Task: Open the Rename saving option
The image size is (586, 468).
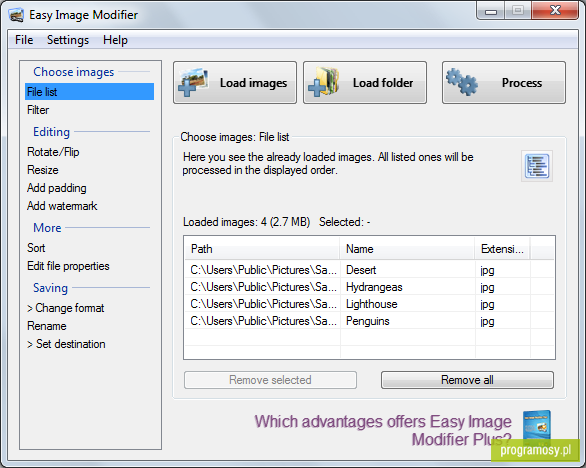Action: tap(47, 326)
